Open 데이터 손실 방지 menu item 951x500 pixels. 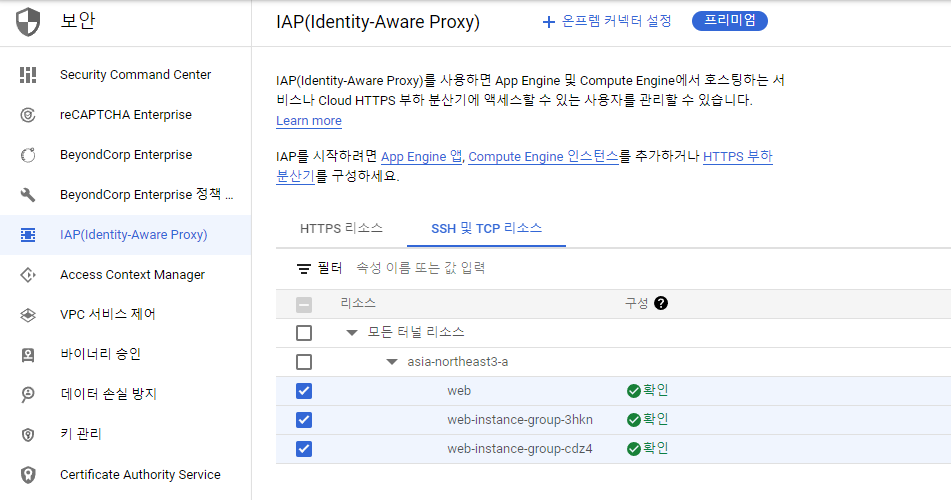point(126,394)
